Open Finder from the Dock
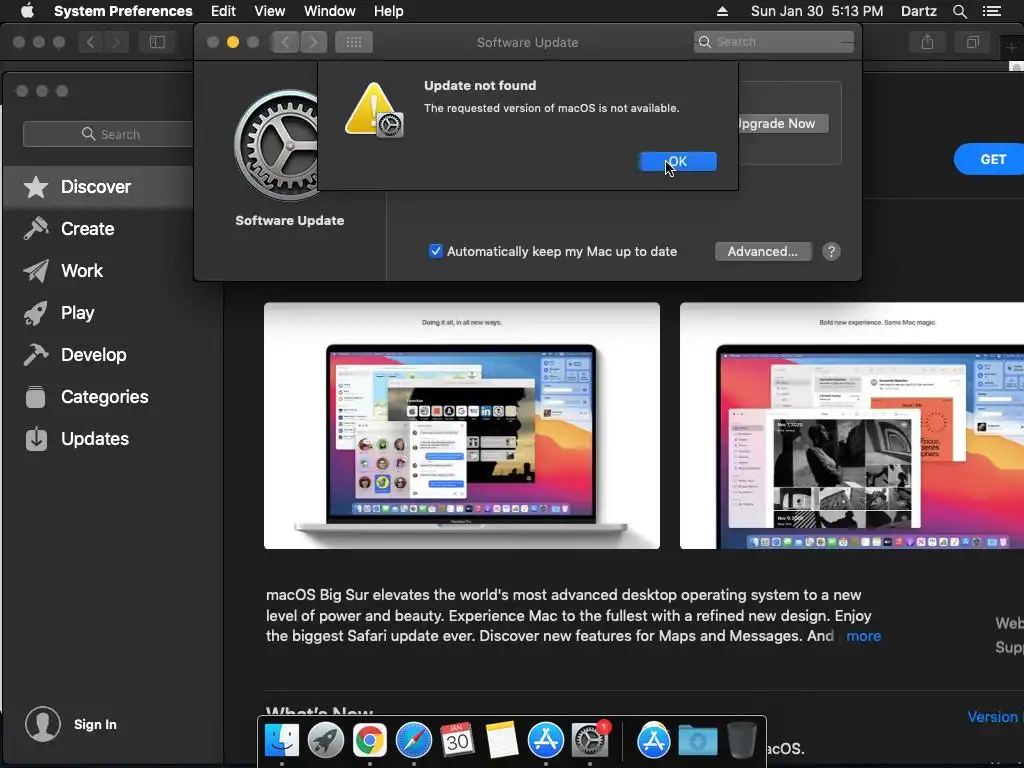The image size is (1024, 768). point(281,740)
